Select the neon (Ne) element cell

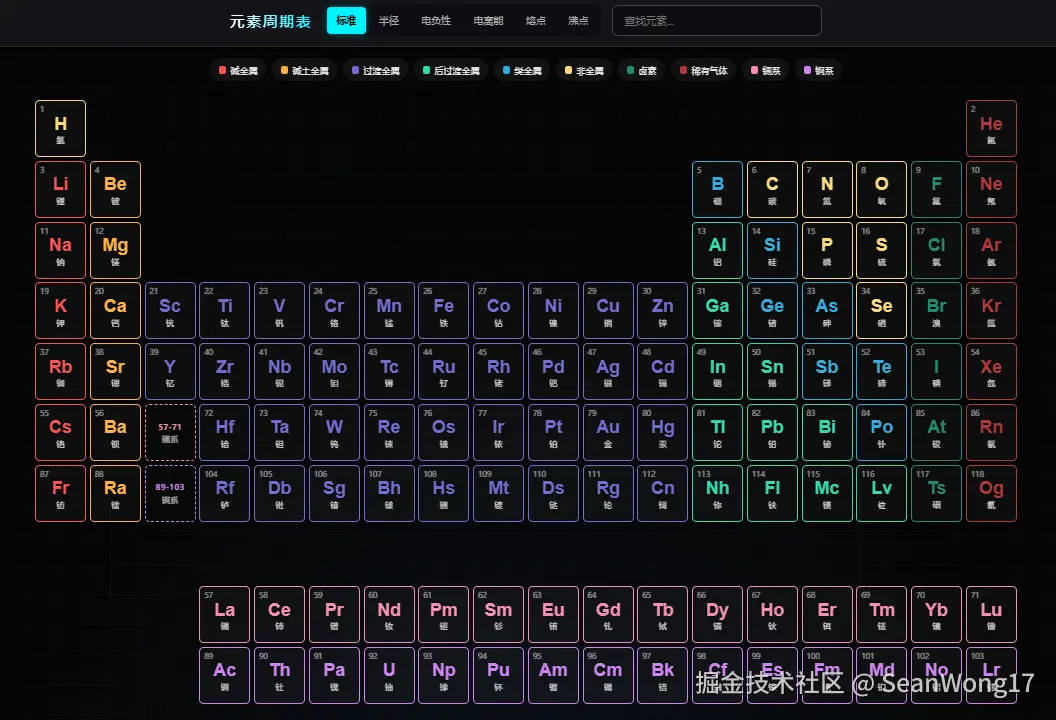[x=991, y=189]
